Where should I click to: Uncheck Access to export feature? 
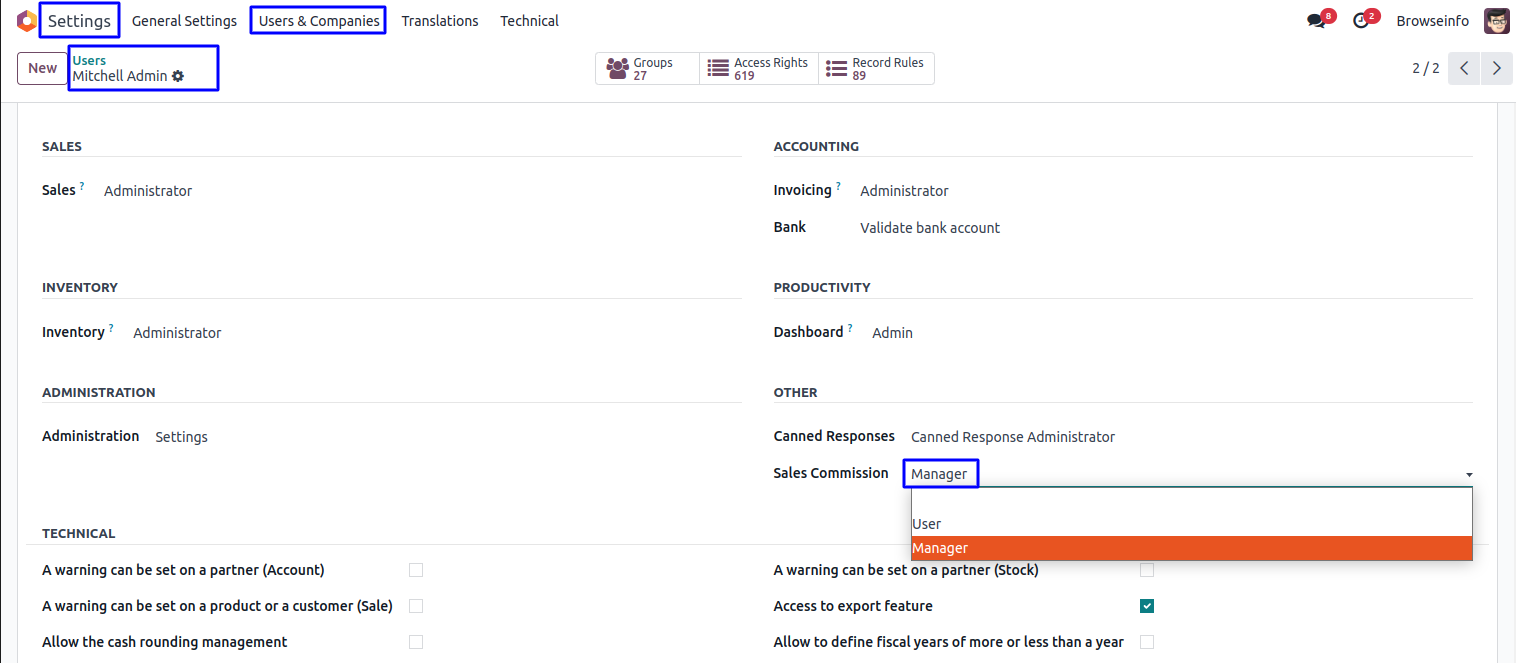1147,606
